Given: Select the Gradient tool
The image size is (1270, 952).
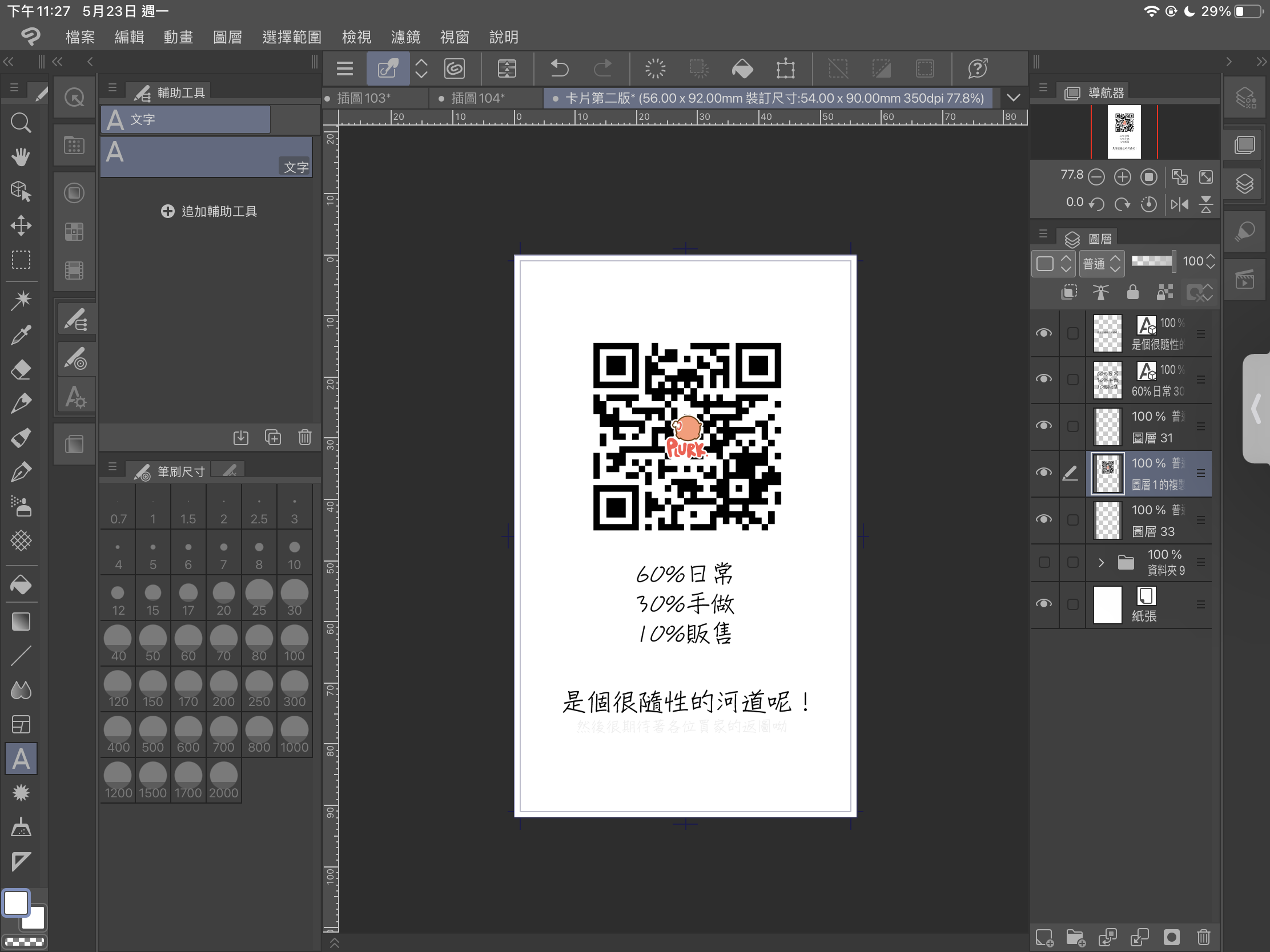Looking at the screenshot, I should [x=21, y=622].
